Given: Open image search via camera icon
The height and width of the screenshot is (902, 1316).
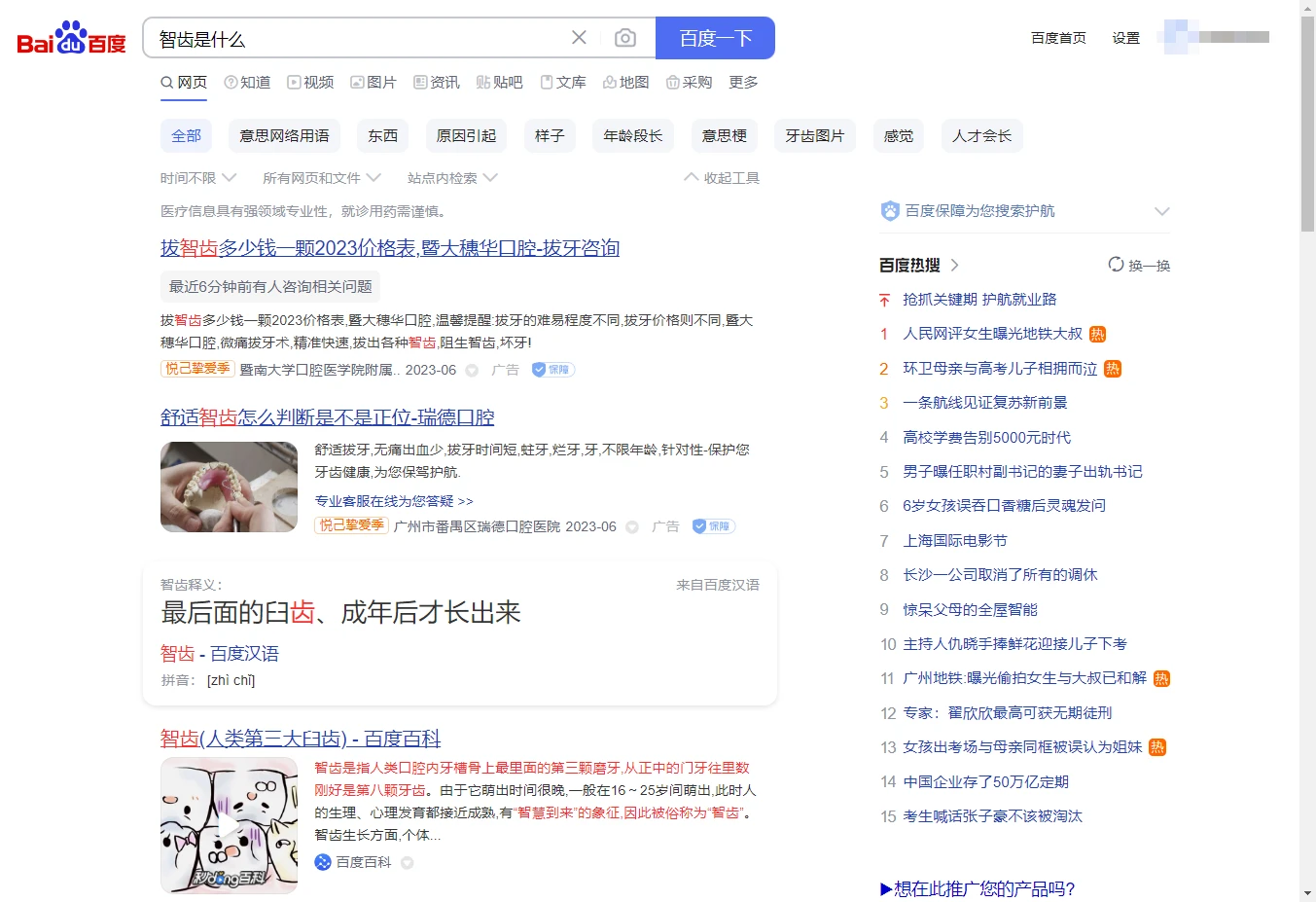Looking at the screenshot, I should pyautogui.click(x=625, y=38).
